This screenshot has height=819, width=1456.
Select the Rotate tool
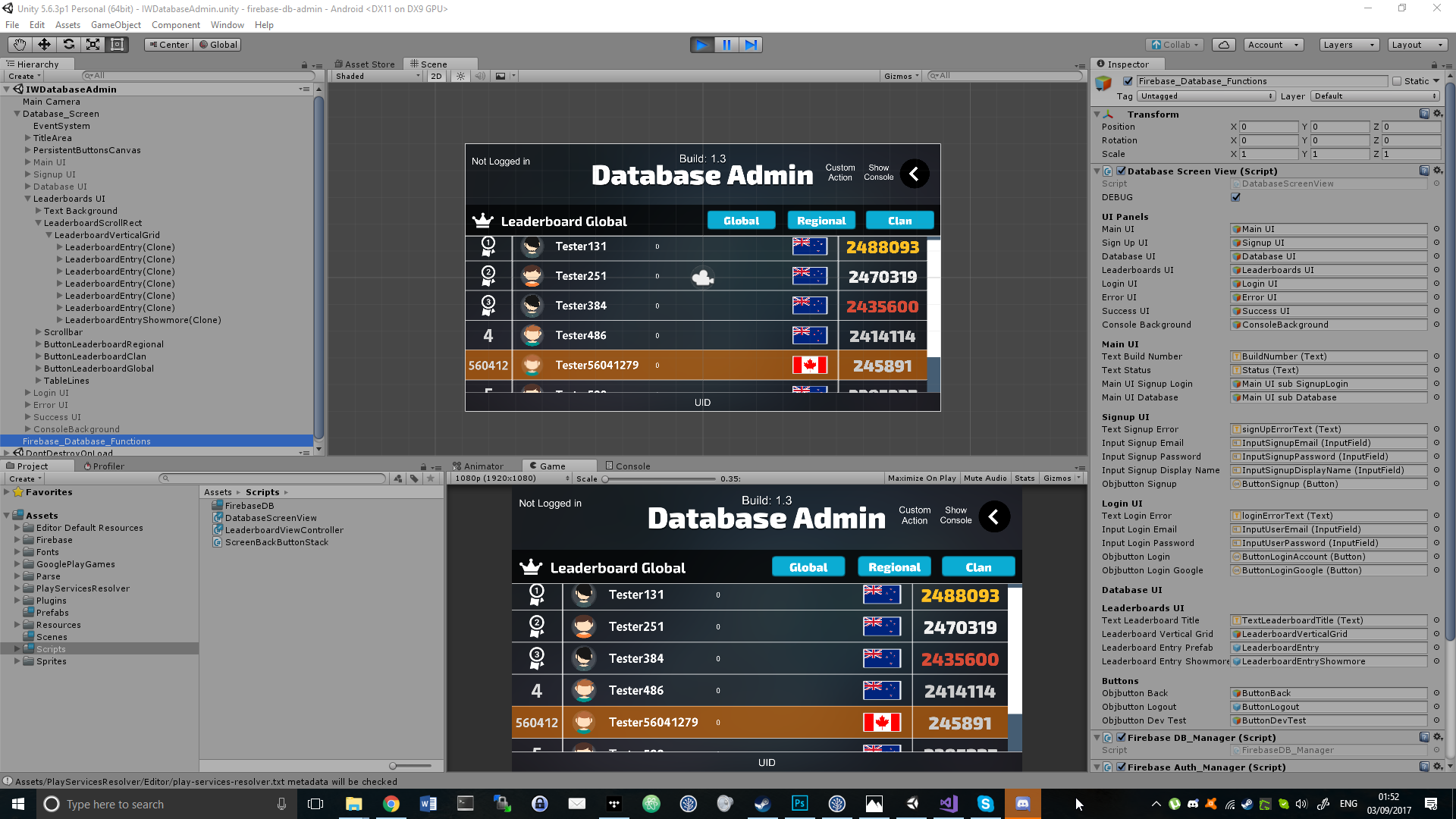pyautogui.click(x=69, y=45)
